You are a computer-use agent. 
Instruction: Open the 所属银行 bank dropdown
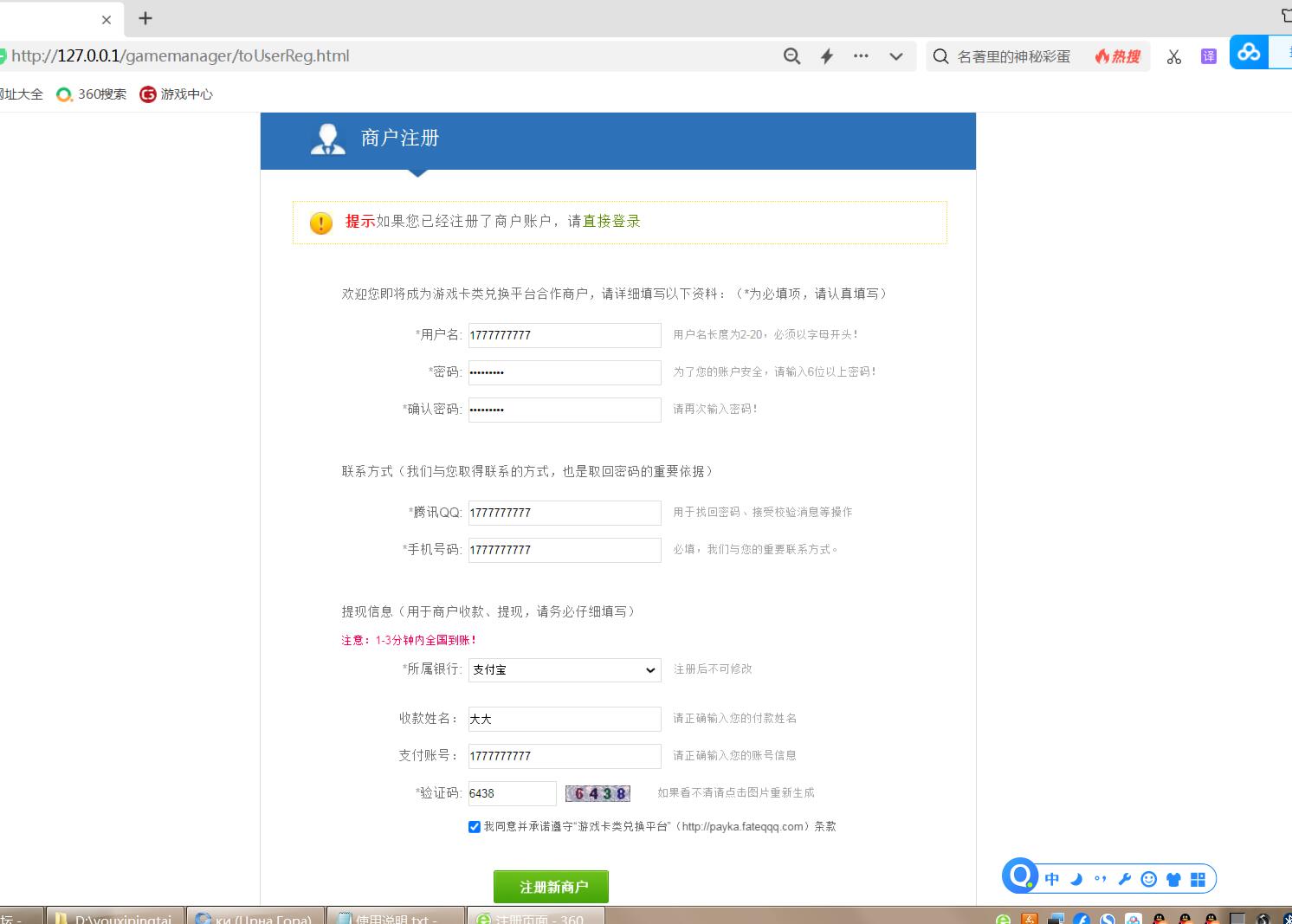(565, 670)
